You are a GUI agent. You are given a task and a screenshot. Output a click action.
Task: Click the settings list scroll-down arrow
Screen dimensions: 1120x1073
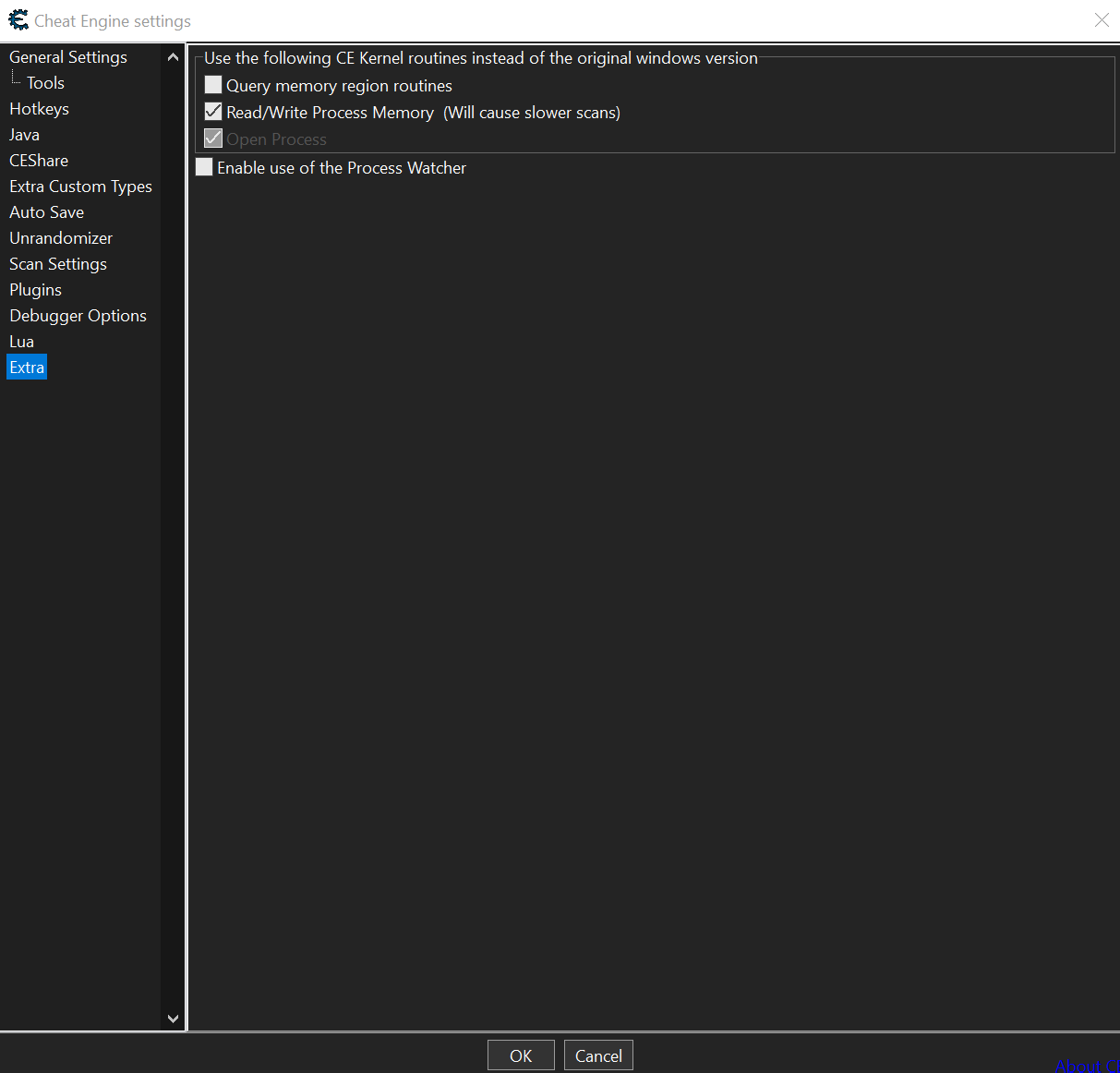pyautogui.click(x=173, y=1019)
